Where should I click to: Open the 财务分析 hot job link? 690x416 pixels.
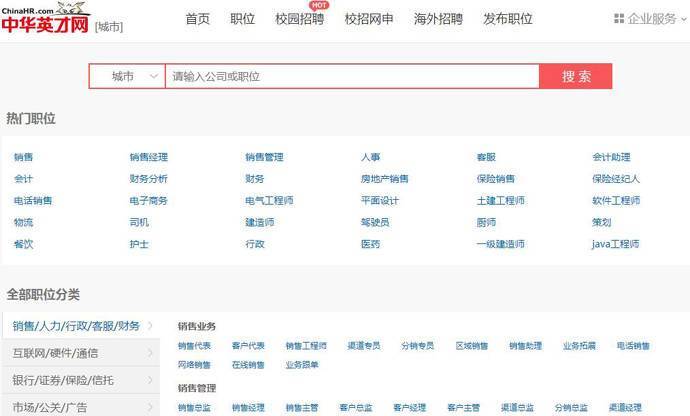click(149, 179)
